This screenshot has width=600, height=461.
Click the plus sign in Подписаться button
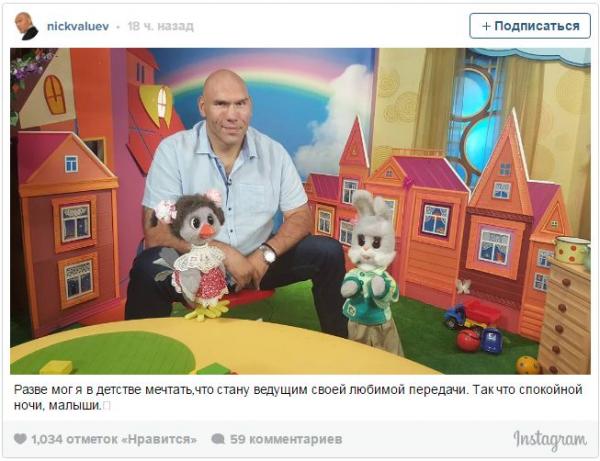click(x=486, y=26)
